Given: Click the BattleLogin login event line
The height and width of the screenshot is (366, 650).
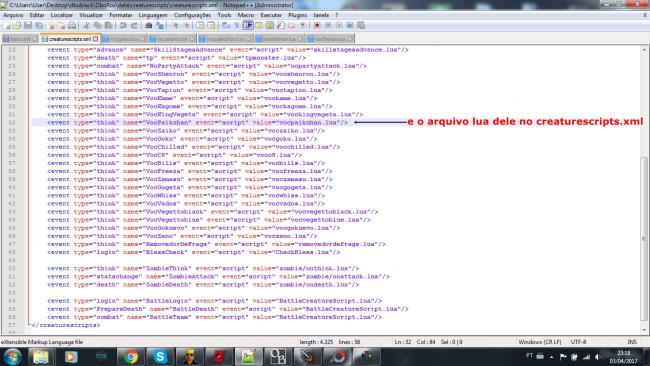Looking at the screenshot, I should (215, 301).
